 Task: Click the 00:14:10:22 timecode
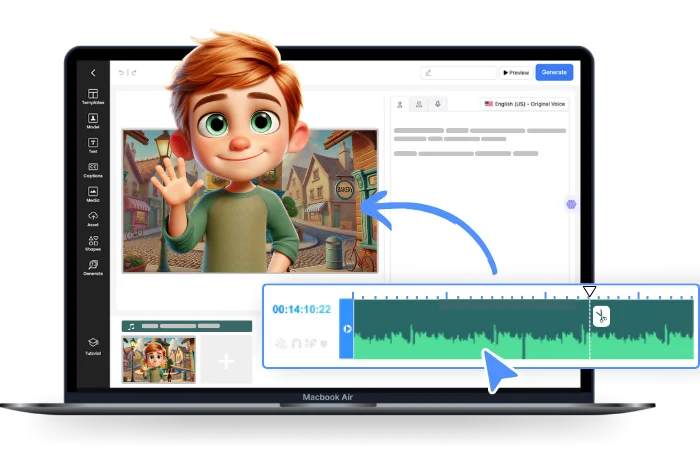click(301, 309)
